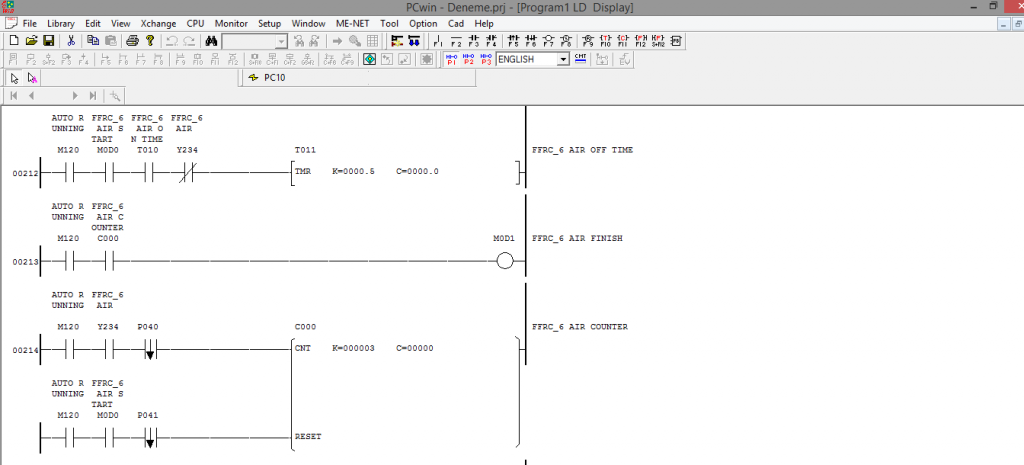Select the M0D1 output coil on rung 00213
Image resolution: width=1024 pixels, height=465 pixels.
[x=504, y=262]
